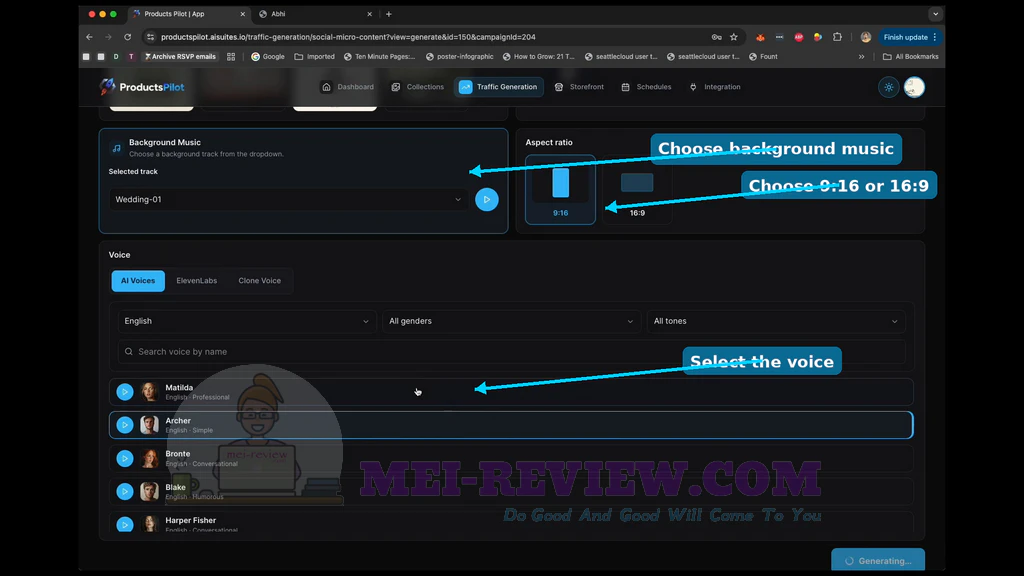Open the Clone Voice tab
Image resolution: width=1024 pixels, height=576 pixels.
[259, 281]
